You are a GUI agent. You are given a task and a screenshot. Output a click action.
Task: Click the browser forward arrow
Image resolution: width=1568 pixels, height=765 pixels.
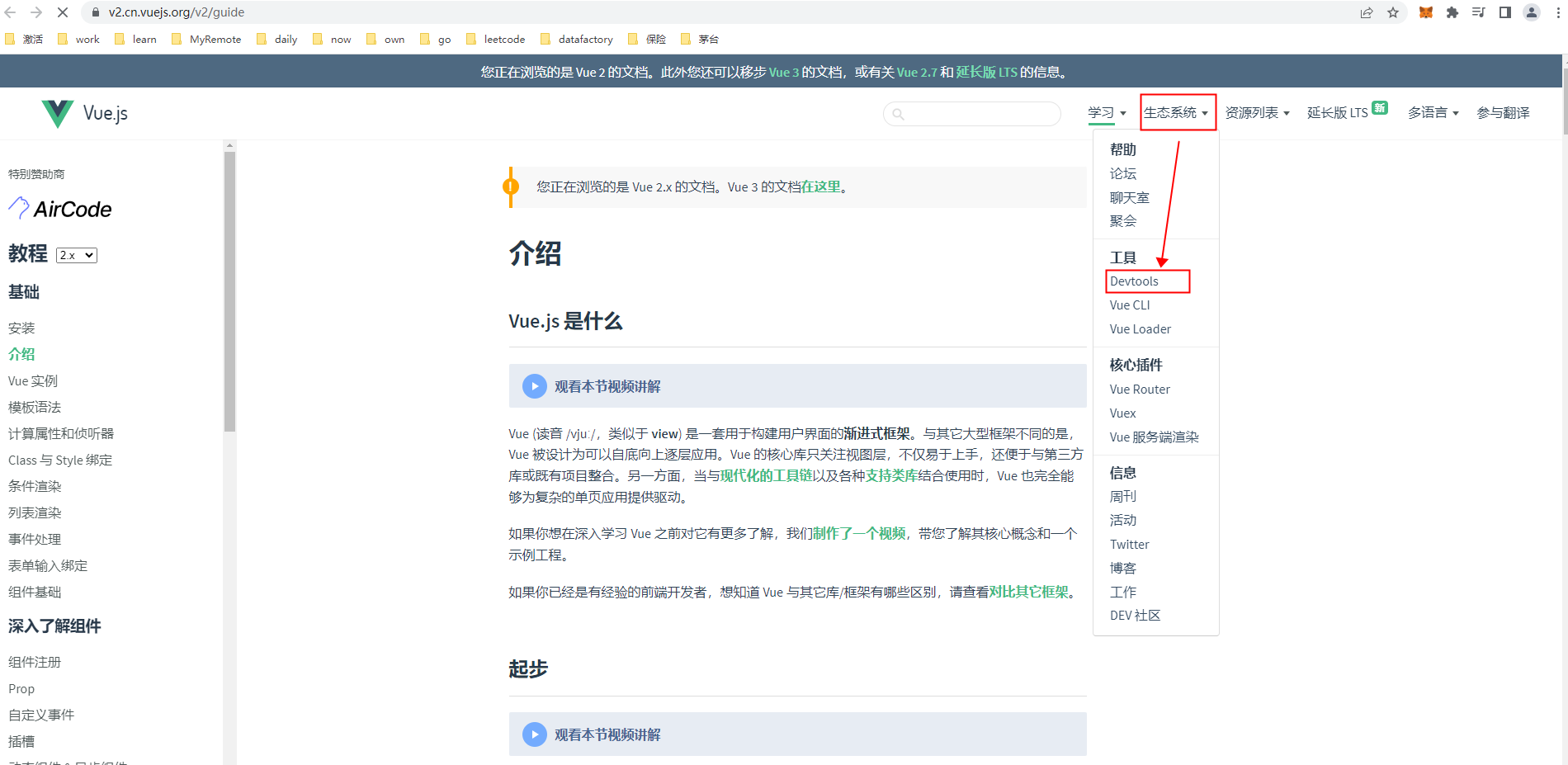pos(36,12)
